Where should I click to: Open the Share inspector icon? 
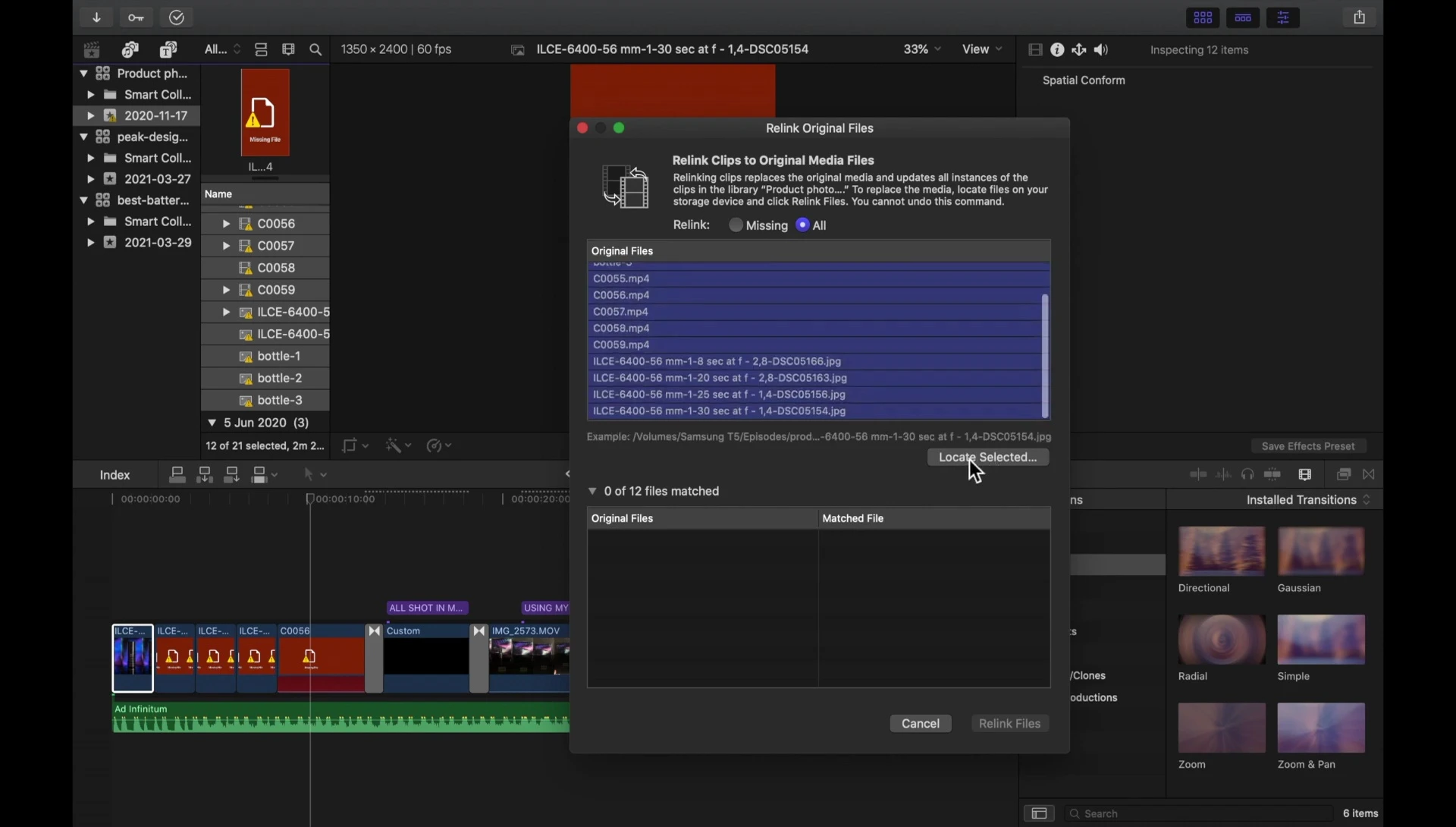1080,50
